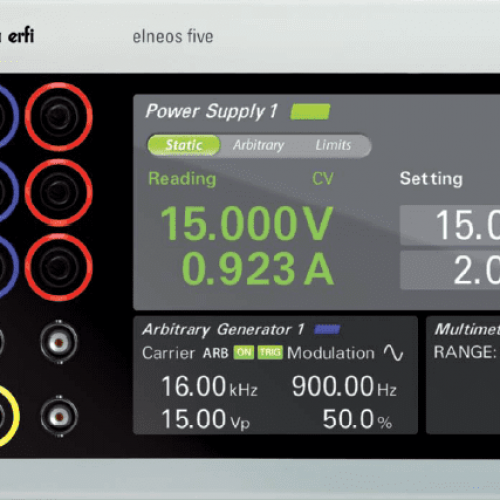The height and width of the screenshot is (500, 500).
Task: Click the top blue-ringed socket
Action: [7, 117]
